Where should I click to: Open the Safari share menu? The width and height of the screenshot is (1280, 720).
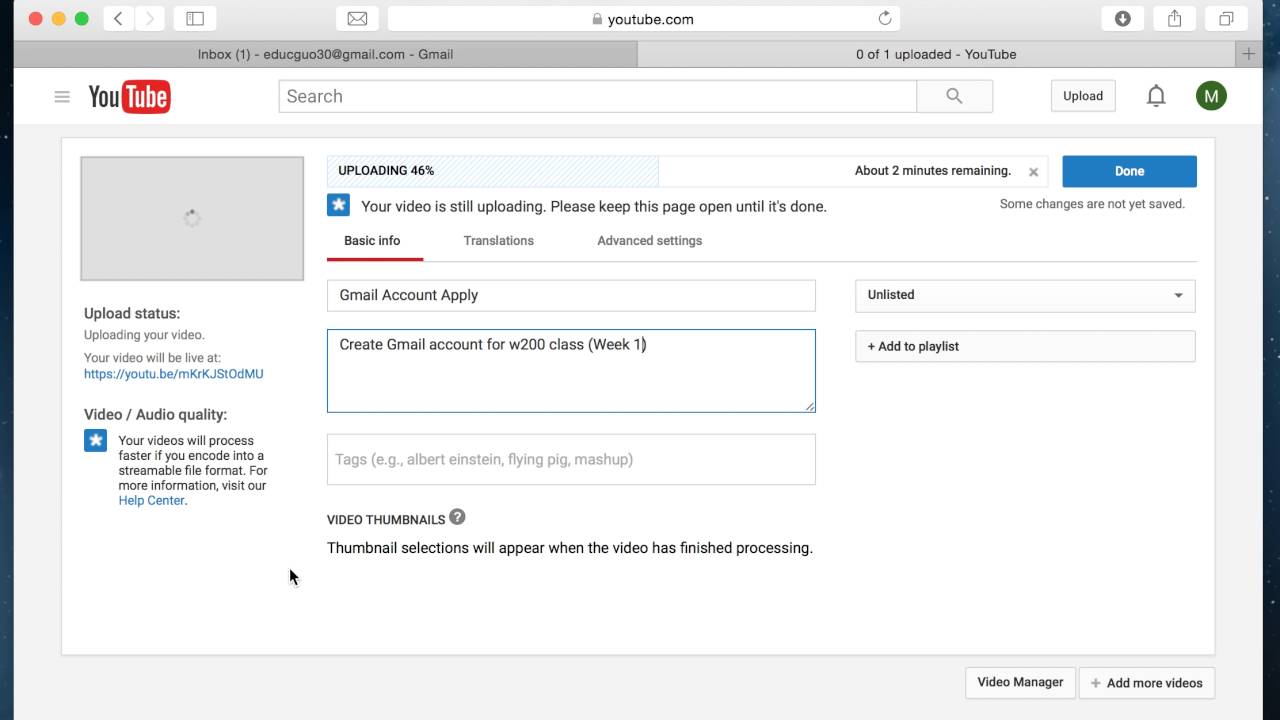(x=1175, y=19)
